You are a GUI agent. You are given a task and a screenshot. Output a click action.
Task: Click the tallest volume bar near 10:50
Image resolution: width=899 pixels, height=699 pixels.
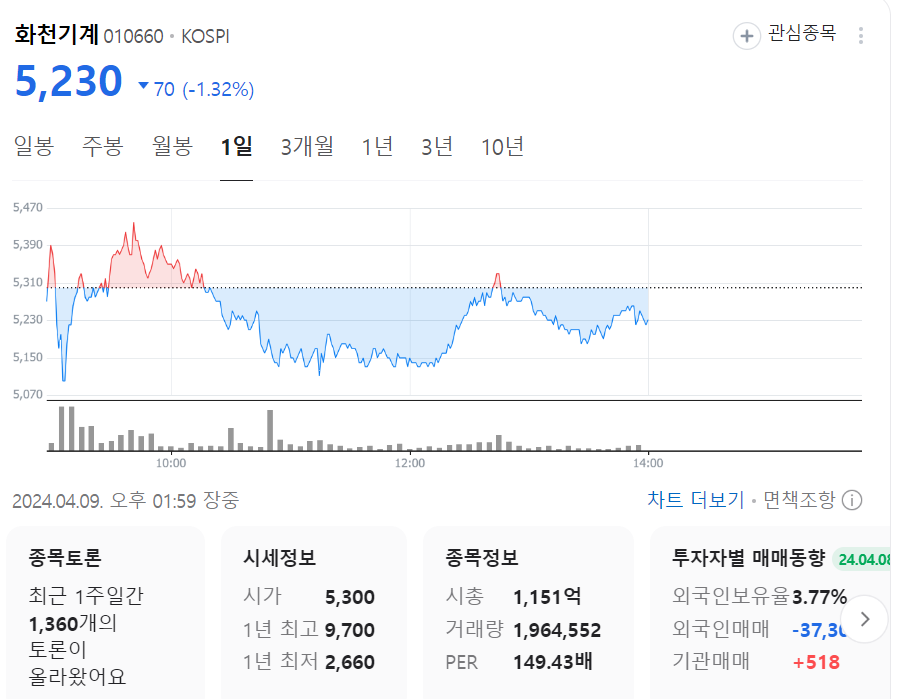[x=270, y=430]
